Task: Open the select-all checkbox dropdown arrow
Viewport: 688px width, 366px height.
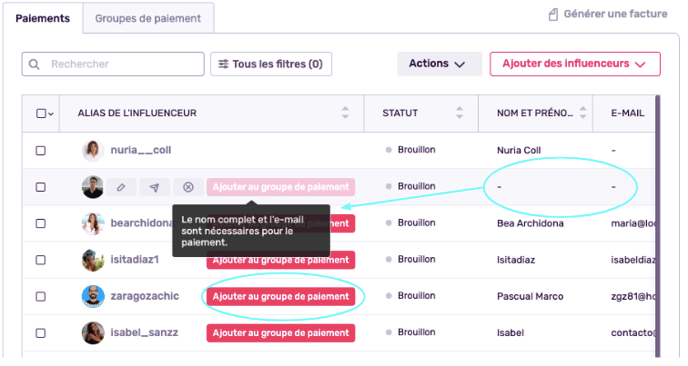Action: pos(51,114)
